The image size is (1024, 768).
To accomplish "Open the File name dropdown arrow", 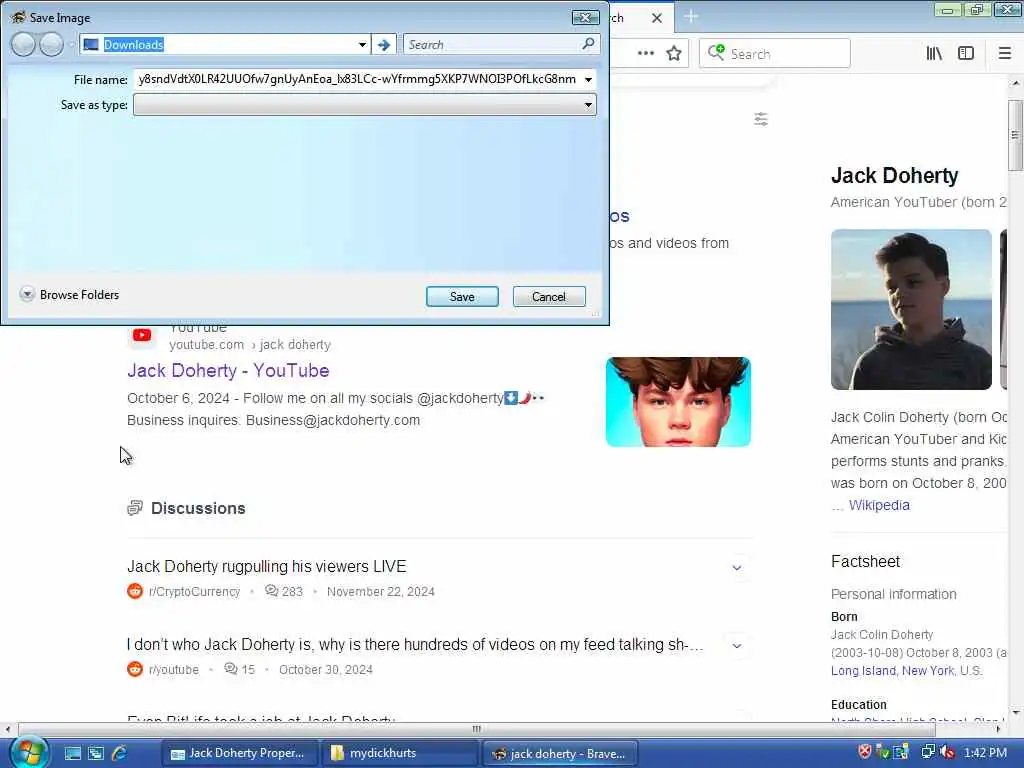I will pos(588,80).
